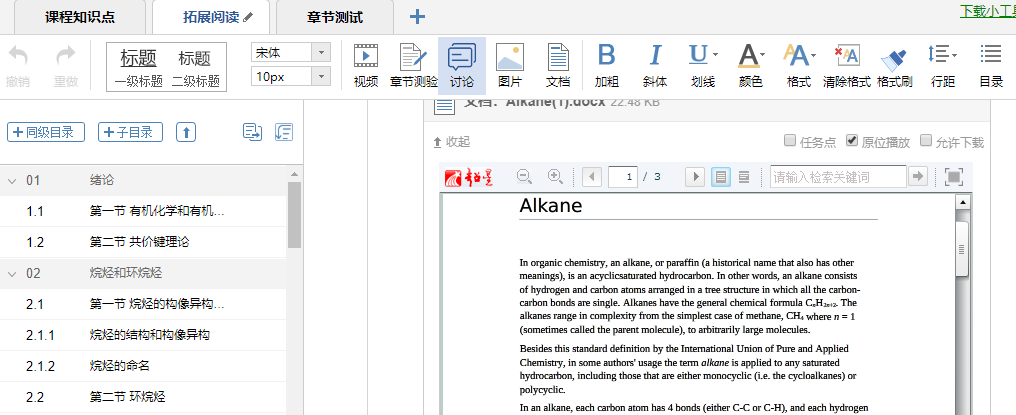Enable the 任务点 checkbox
Image resolution: width=1016 pixels, height=415 pixels.
coord(790,141)
